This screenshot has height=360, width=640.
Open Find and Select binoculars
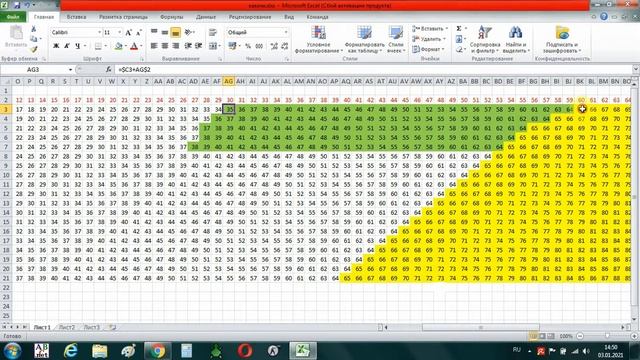click(516, 40)
